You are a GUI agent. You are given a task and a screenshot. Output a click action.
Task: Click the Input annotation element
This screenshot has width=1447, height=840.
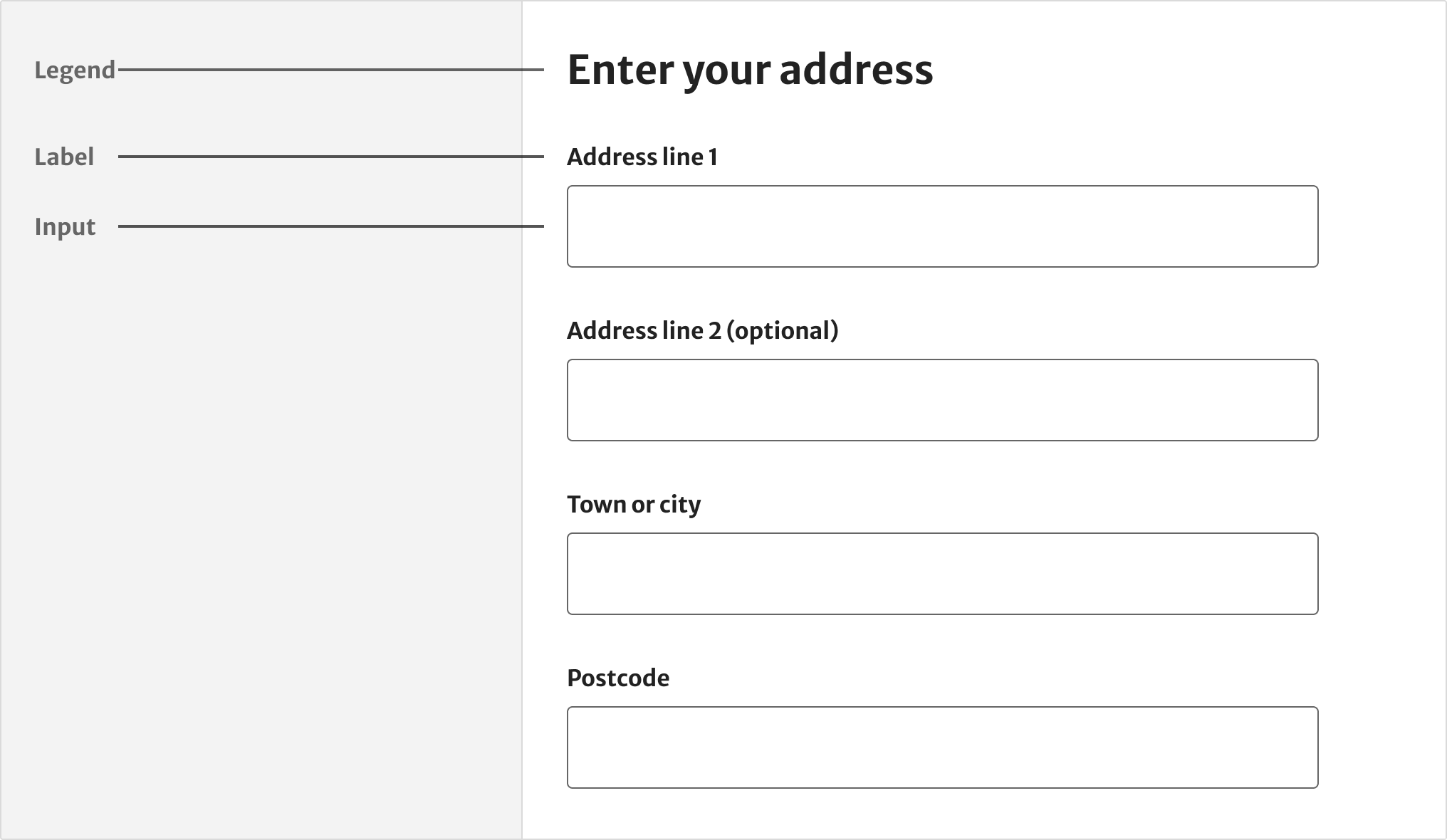coord(64,224)
